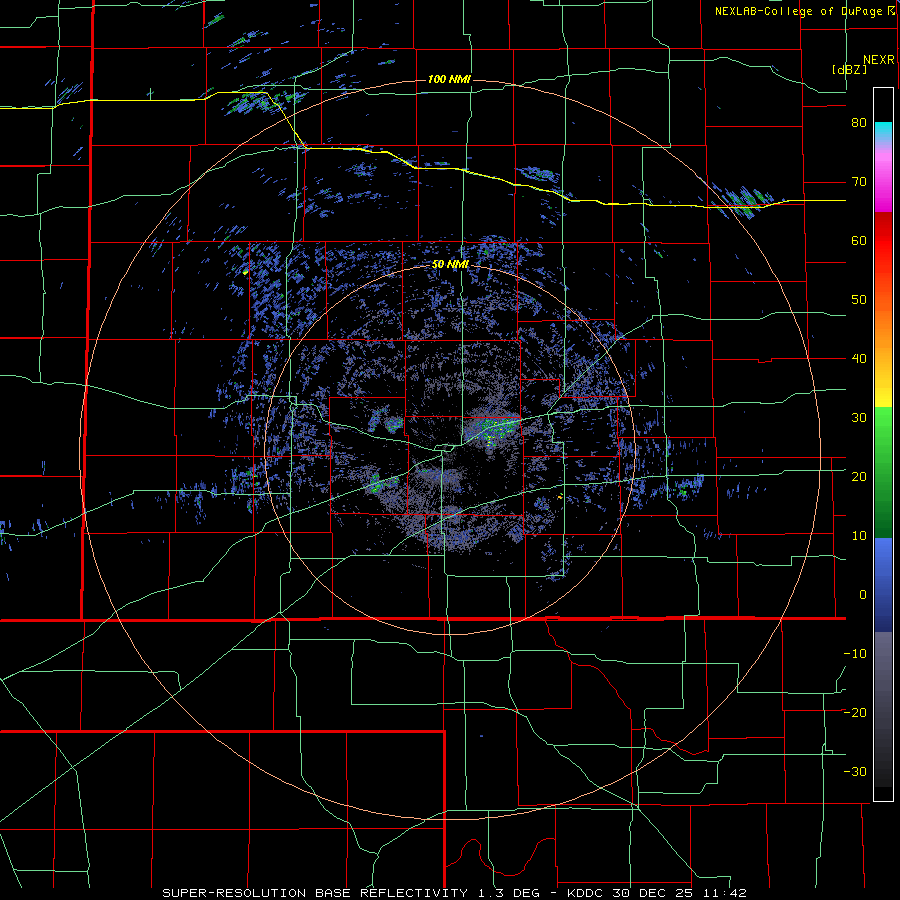Click the 20 value on dBZ scale
Image resolution: width=900 pixels, height=900 pixels.
859,476
